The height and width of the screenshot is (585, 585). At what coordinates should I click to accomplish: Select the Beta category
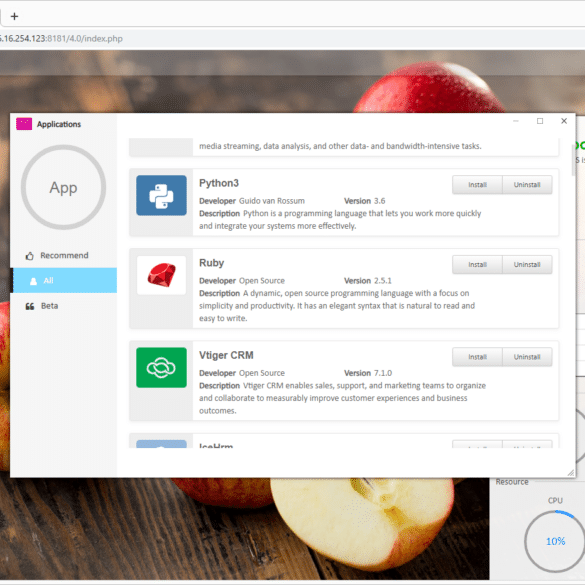click(63, 306)
